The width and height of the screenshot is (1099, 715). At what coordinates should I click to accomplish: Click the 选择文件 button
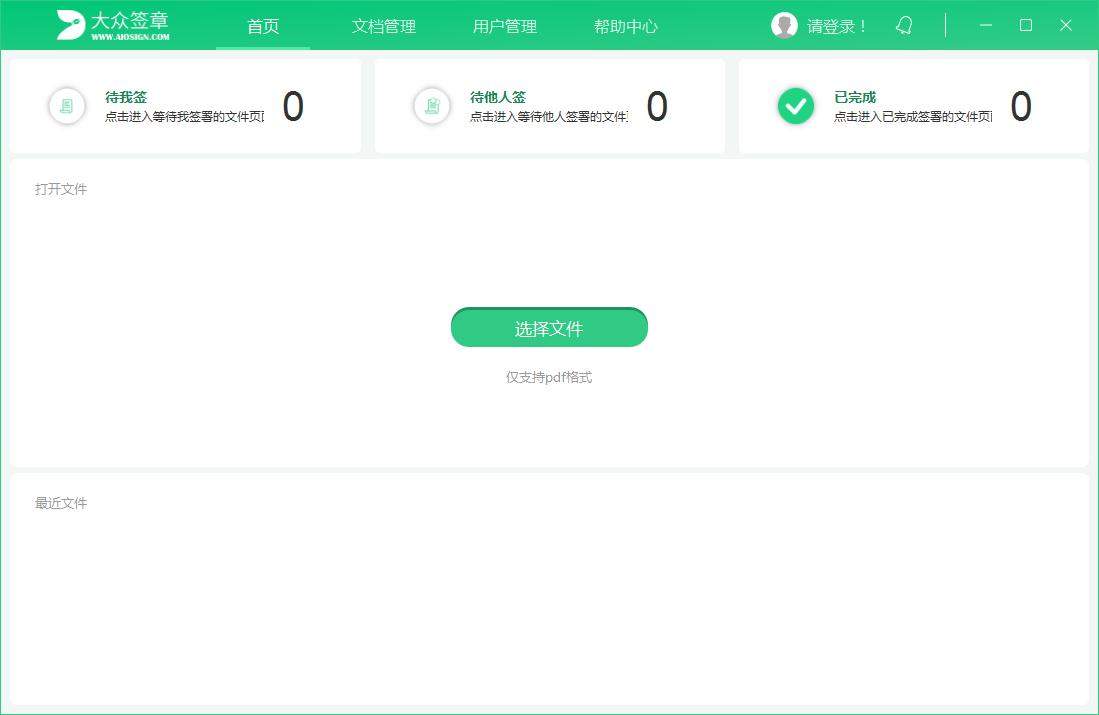tap(549, 327)
